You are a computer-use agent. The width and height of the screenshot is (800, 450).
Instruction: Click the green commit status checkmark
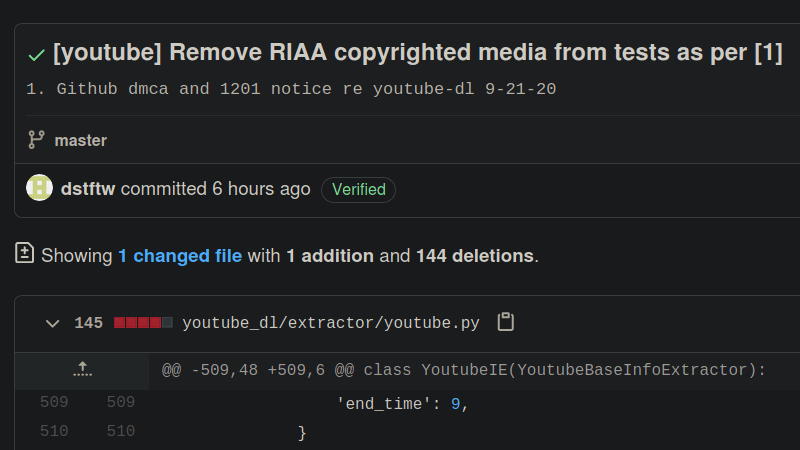tap(36, 54)
